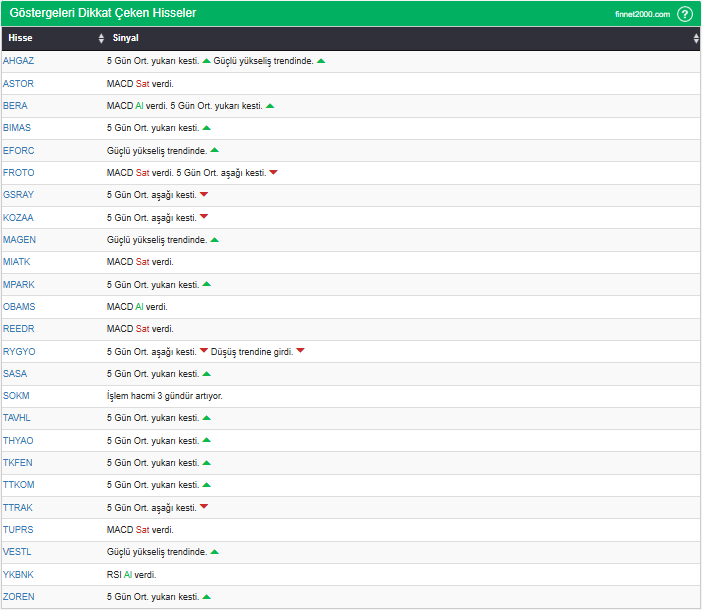Select 'RSI Al verdi.' in YKBNK row
The height and width of the screenshot is (610, 702).
pos(131,574)
